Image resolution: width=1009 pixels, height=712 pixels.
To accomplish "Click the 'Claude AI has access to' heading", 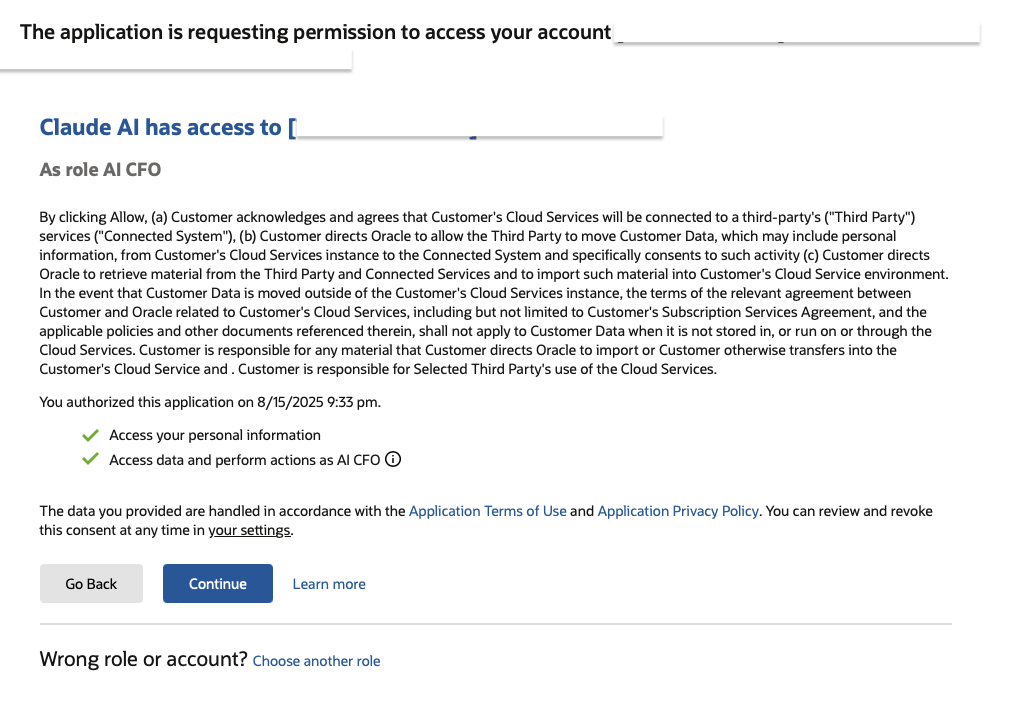I will tap(161, 127).
